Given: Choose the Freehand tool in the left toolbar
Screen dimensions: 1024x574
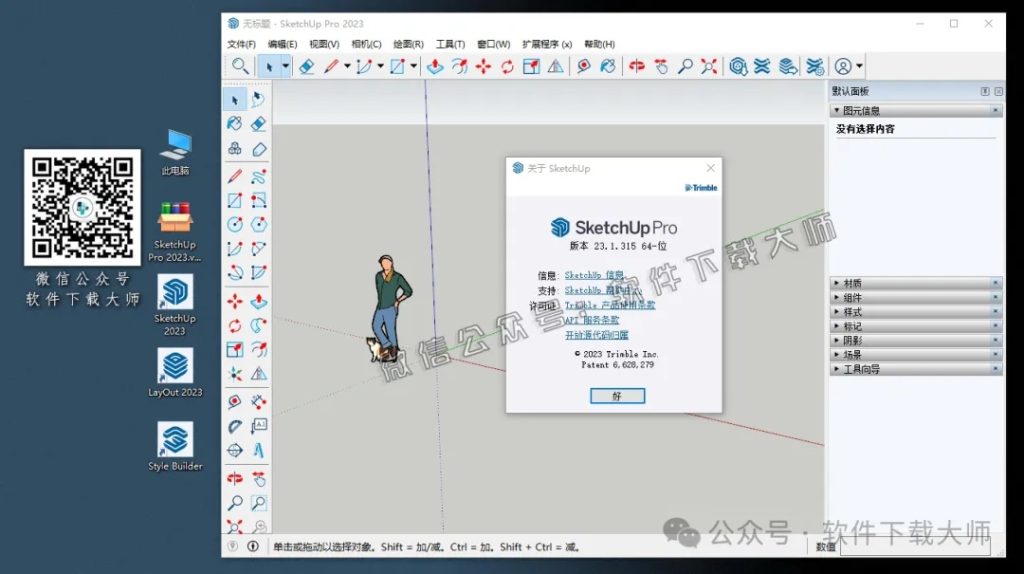Looking at the screenshot, I should pyautogui.click(x=259, y=176).
